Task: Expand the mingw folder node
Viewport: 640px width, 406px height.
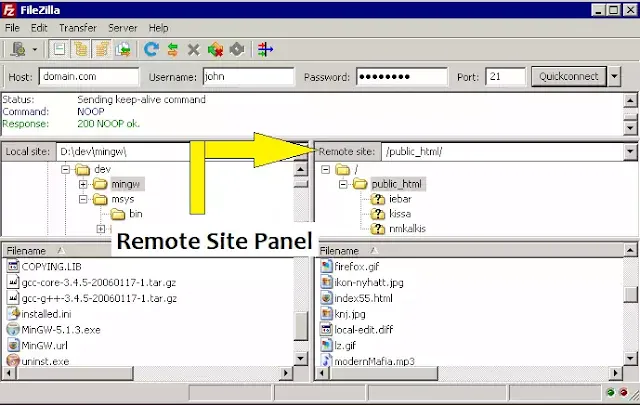Action: pos(83,184)
